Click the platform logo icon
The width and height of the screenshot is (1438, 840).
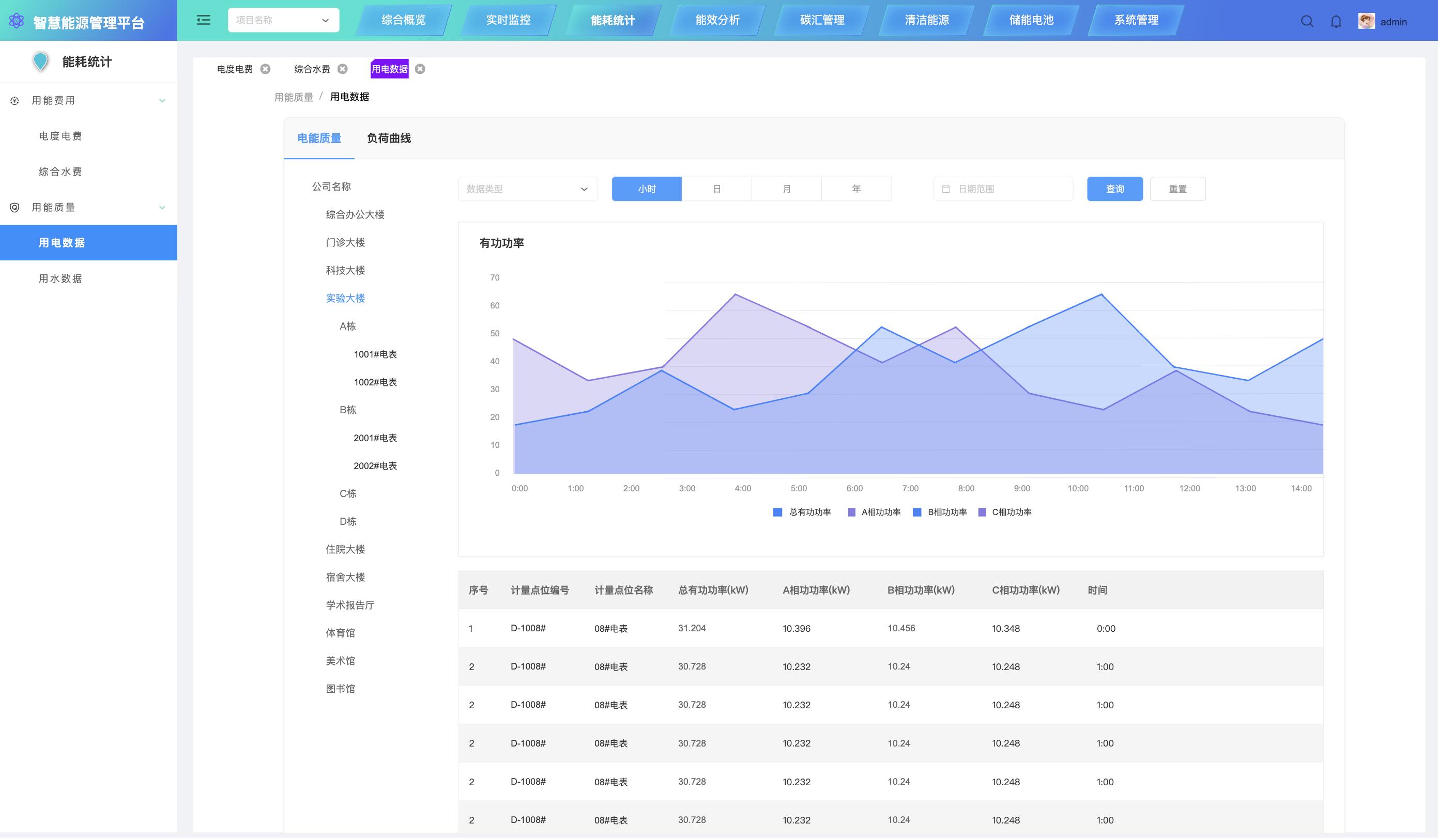tap(17, 21)
